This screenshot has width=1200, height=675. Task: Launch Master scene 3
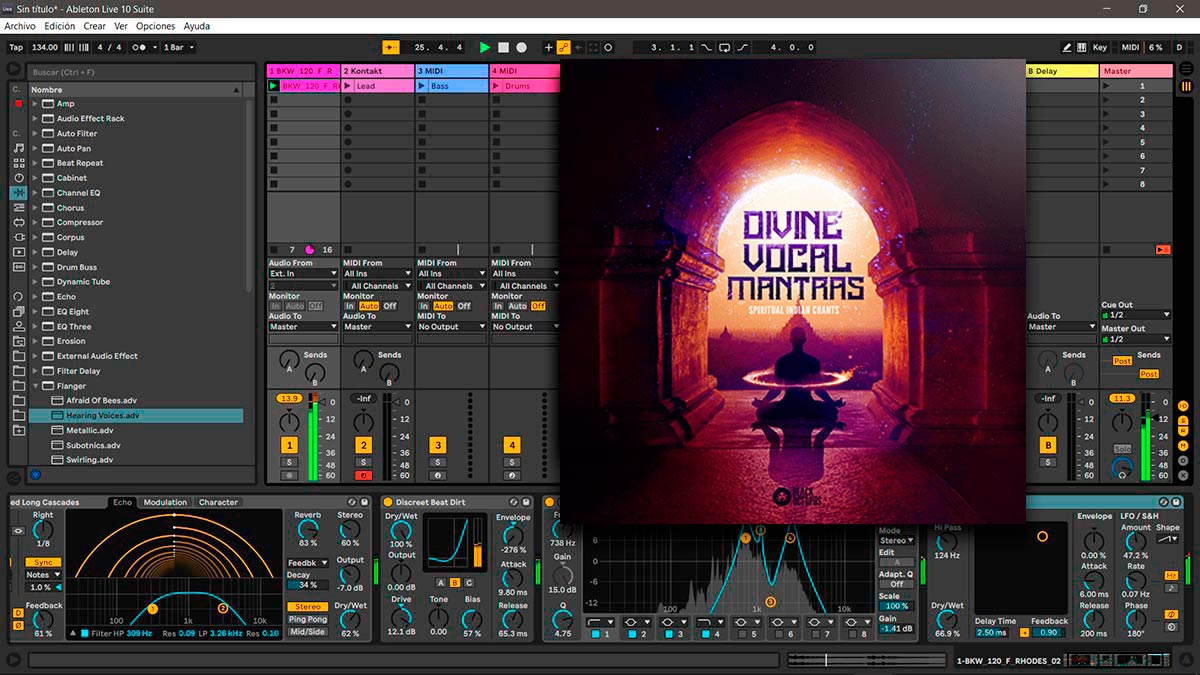click(x=1106, y=114)
